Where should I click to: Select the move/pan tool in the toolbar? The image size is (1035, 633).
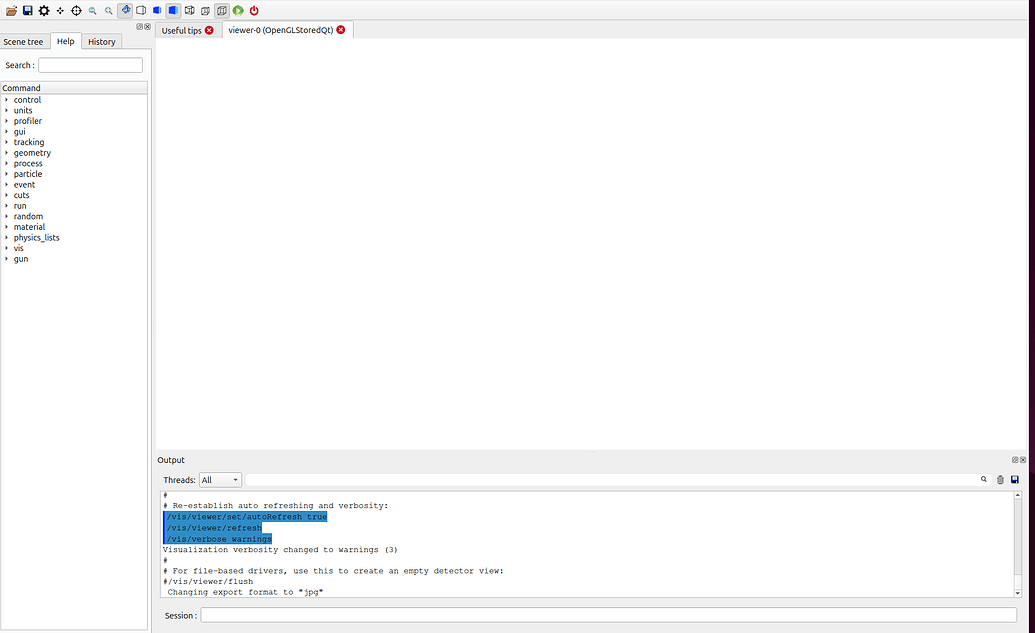point(60,9)
